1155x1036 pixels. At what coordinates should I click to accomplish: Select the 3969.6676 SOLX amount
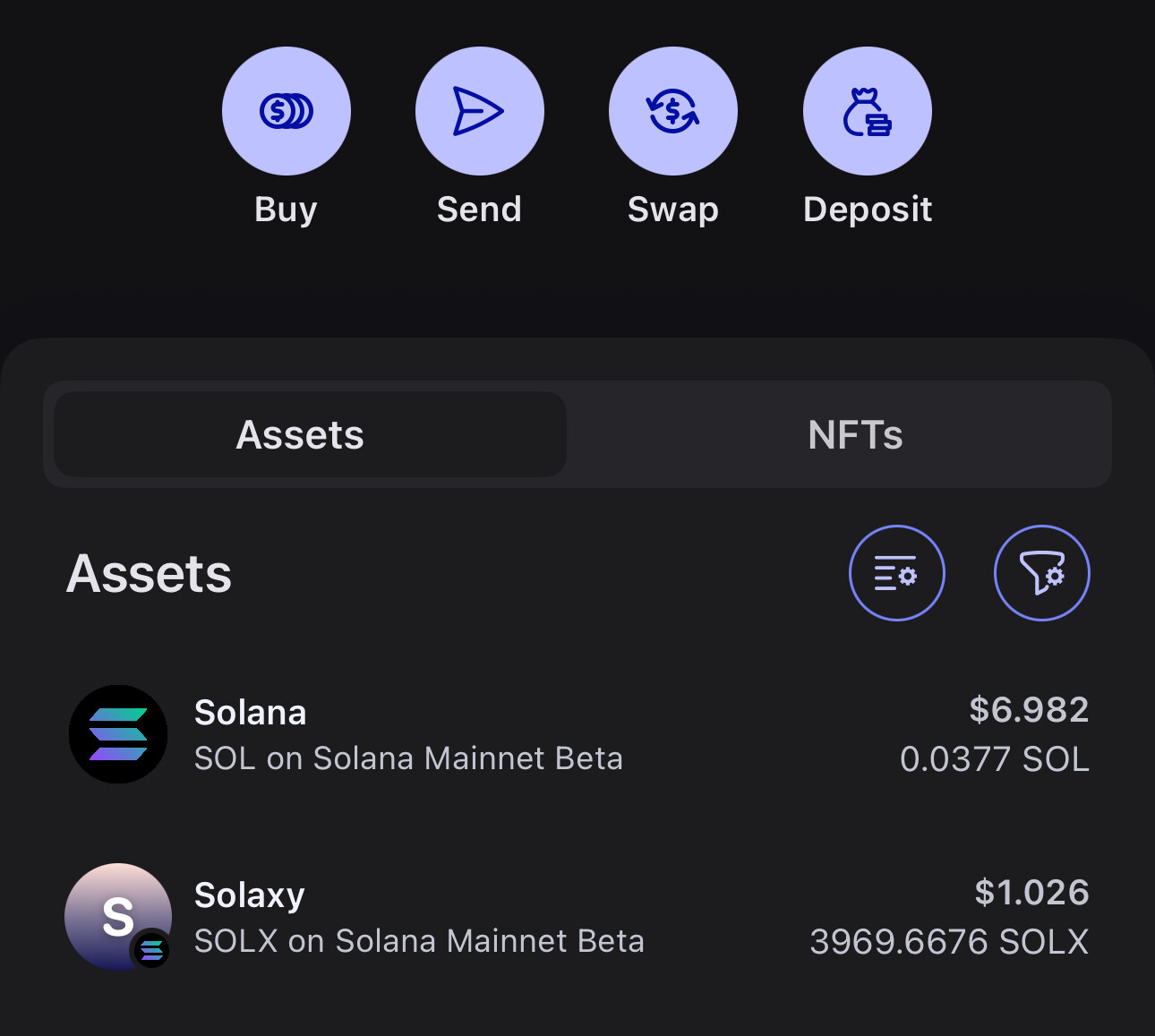pos(950,942)
